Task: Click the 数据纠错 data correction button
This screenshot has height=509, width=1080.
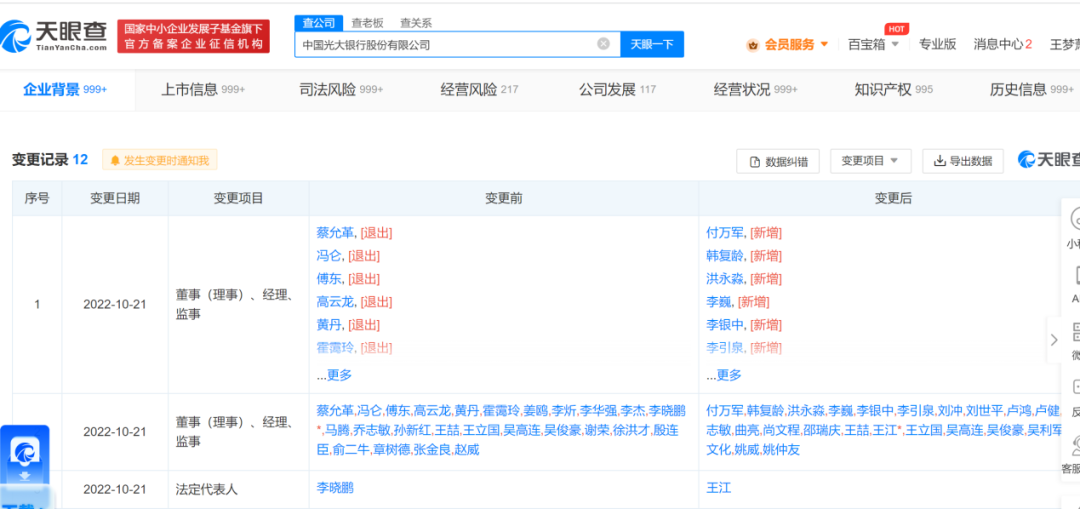Action: 778,161
